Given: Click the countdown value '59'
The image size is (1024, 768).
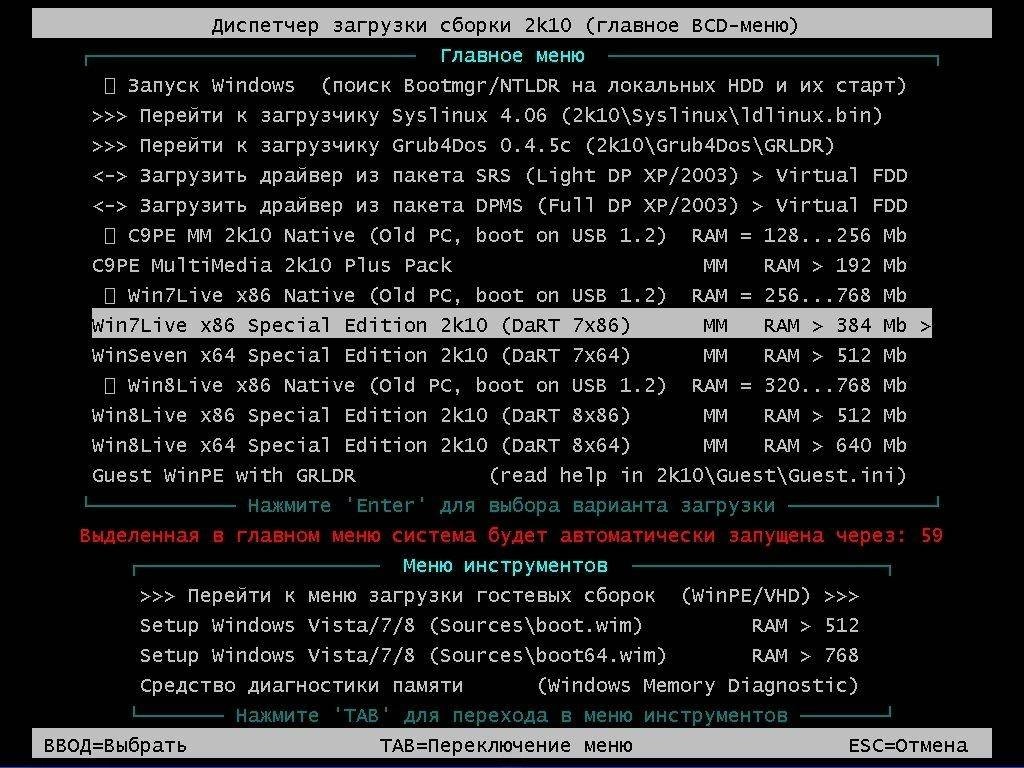Looking at the screenshot, I should pyautogui.click(x=932, y=536).
